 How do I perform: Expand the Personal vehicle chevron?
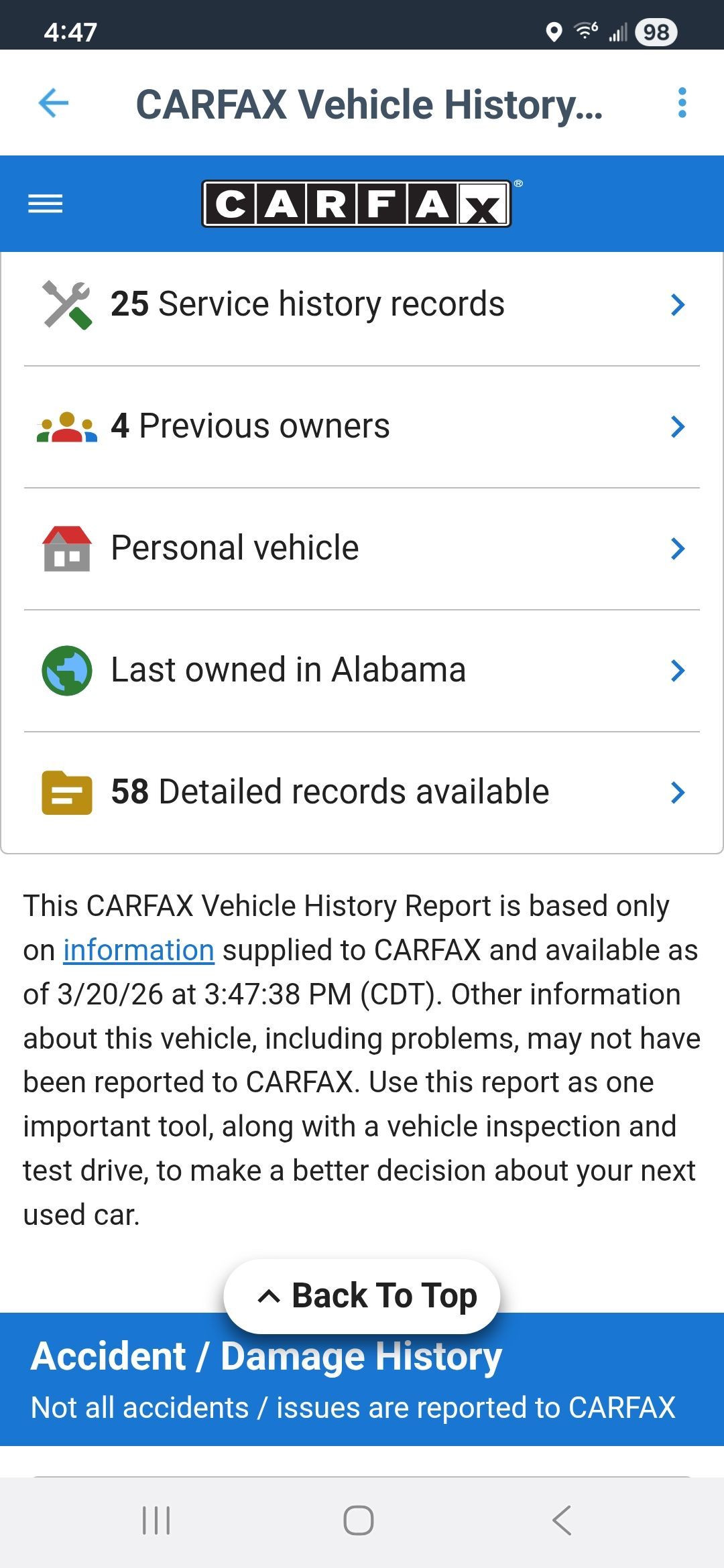[x=678, y=549]
